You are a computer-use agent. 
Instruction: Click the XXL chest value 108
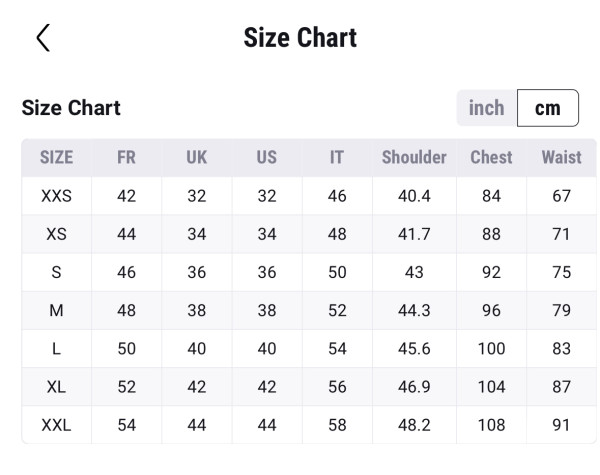tap(491, 425)
